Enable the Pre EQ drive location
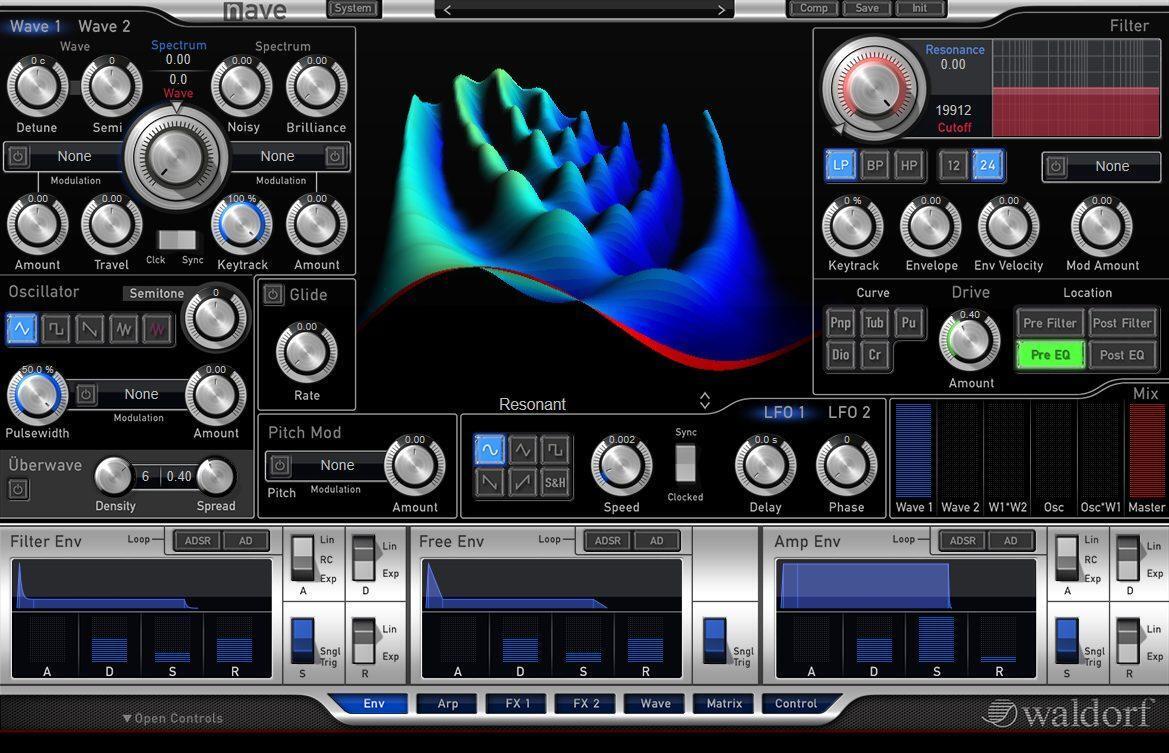Viewport: 1169px width, 753px height. [x=1050, y=355]
